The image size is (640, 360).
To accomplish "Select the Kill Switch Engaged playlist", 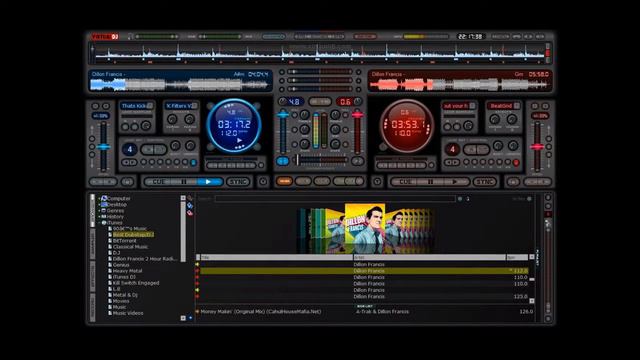I will 136,283.
